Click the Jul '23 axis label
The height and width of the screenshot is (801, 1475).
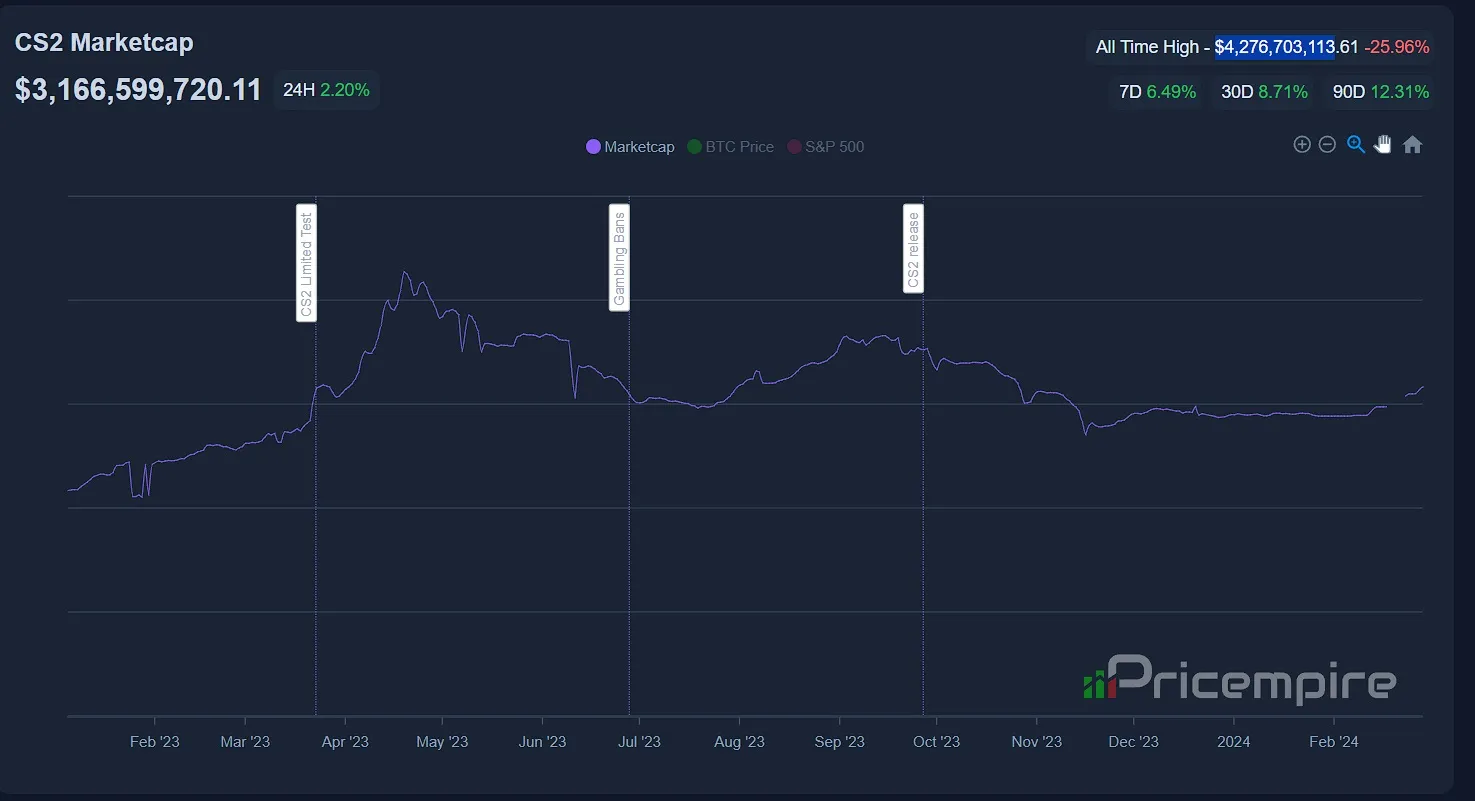(639, 742)
